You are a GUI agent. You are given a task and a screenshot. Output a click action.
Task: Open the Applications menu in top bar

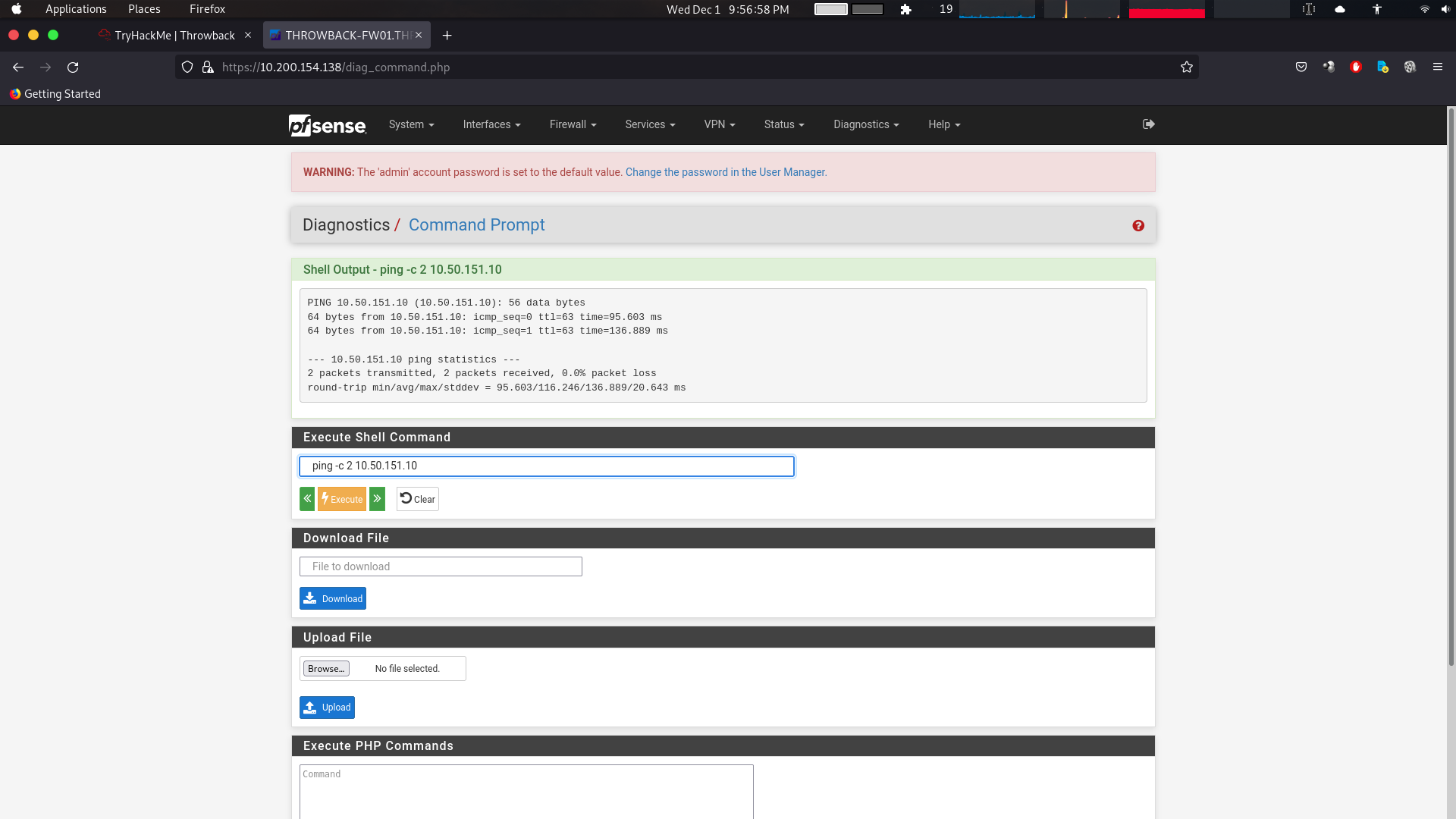click(76, 9)
